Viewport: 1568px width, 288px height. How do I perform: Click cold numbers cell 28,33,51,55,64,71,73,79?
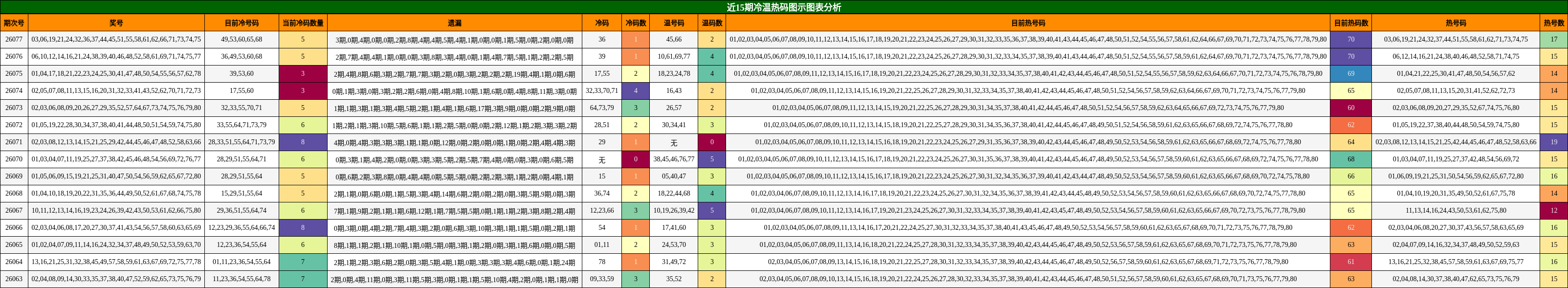[242, 142]
